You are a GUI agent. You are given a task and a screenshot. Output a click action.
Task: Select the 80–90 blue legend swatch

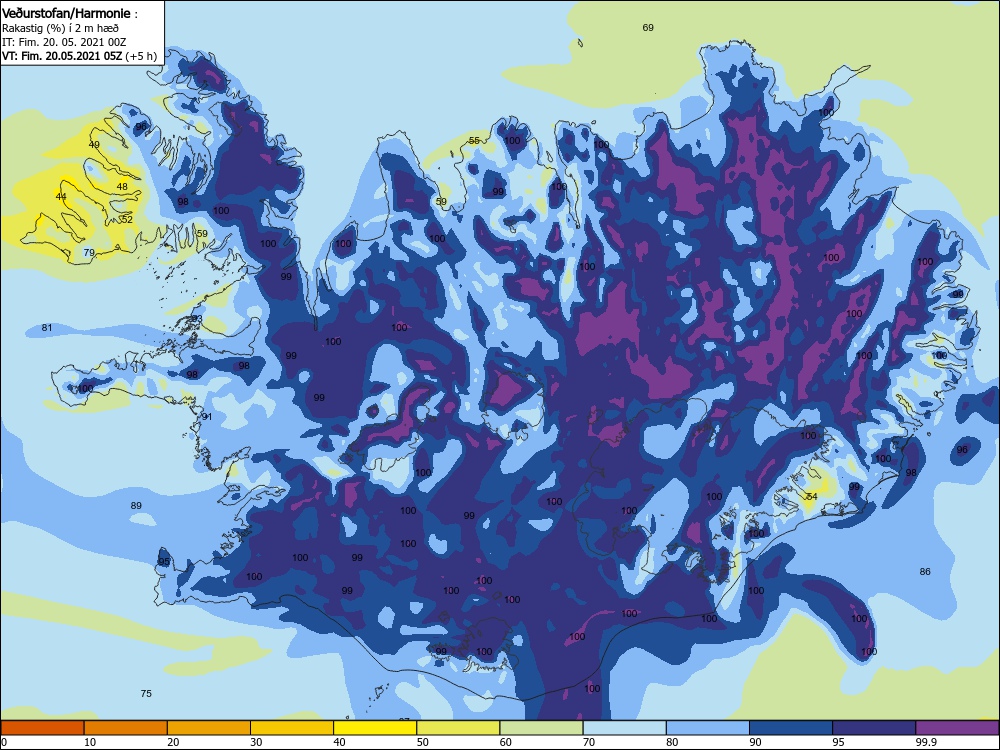708,728
